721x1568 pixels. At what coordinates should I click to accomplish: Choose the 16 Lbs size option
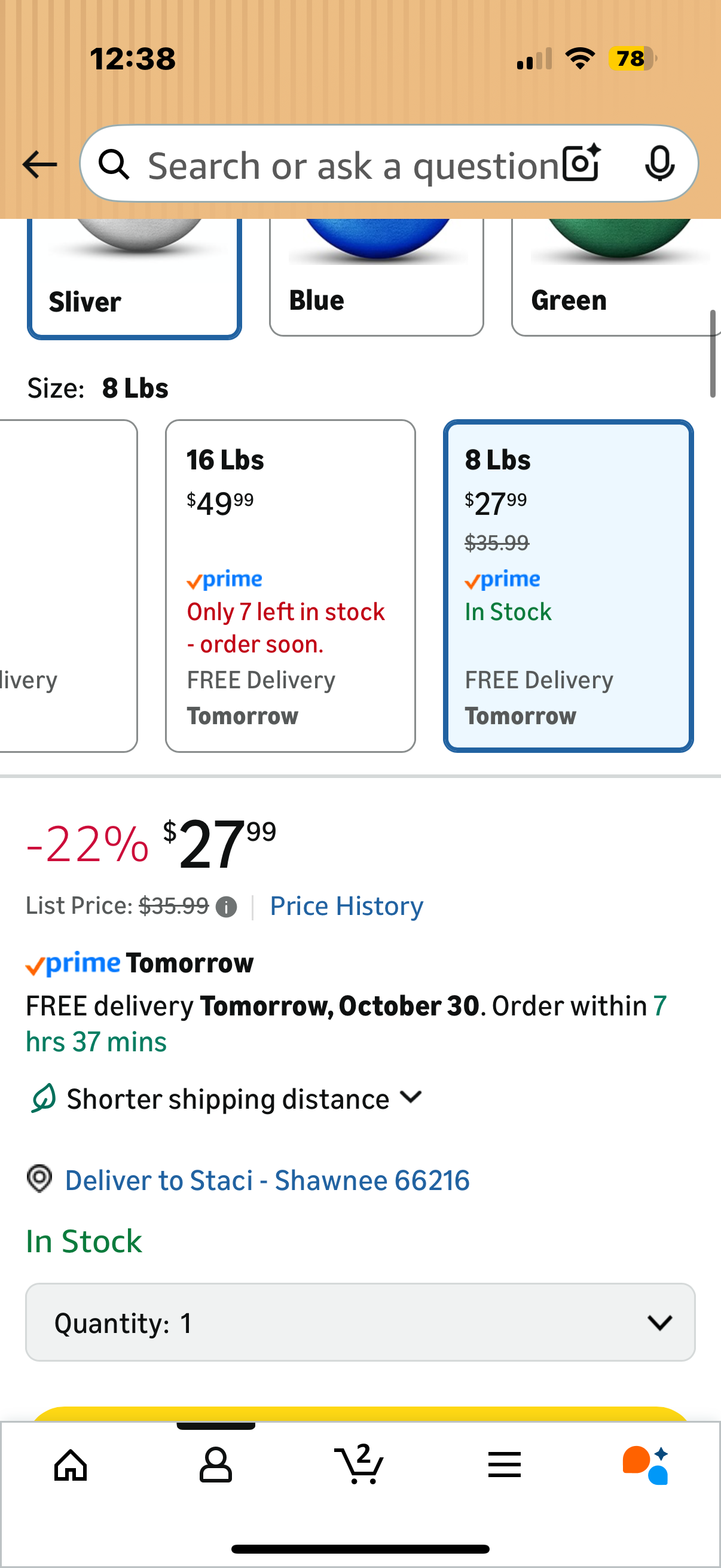coord(290,585)
